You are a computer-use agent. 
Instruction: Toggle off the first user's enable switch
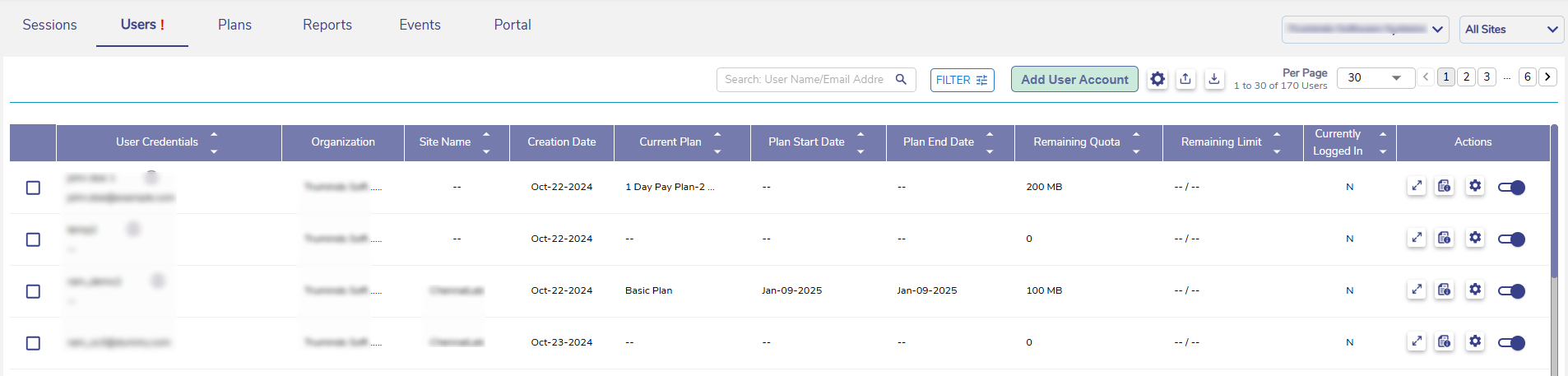tap(1511, 188)
